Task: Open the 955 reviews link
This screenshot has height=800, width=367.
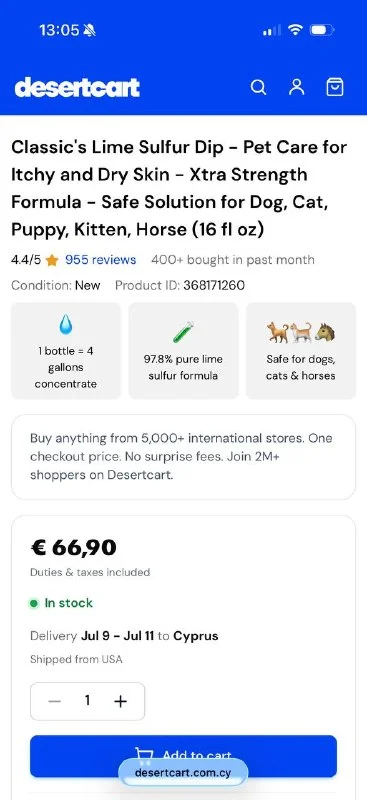Action: pos(101,260)
